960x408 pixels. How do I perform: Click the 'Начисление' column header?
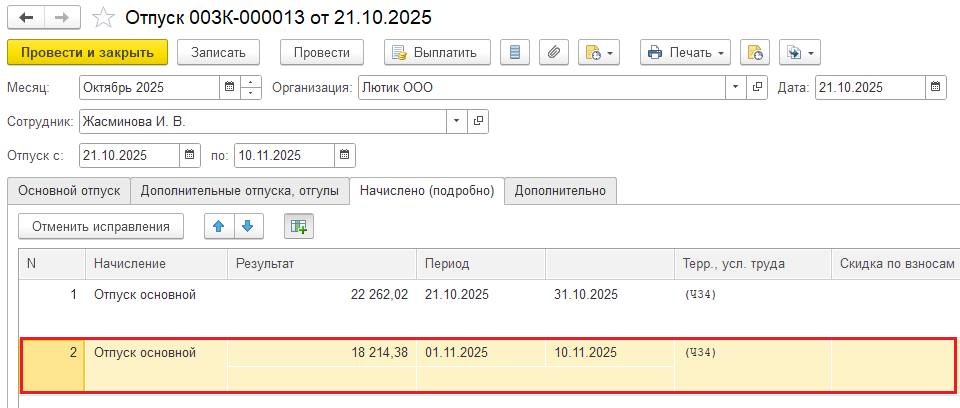[x=156, y=264]
